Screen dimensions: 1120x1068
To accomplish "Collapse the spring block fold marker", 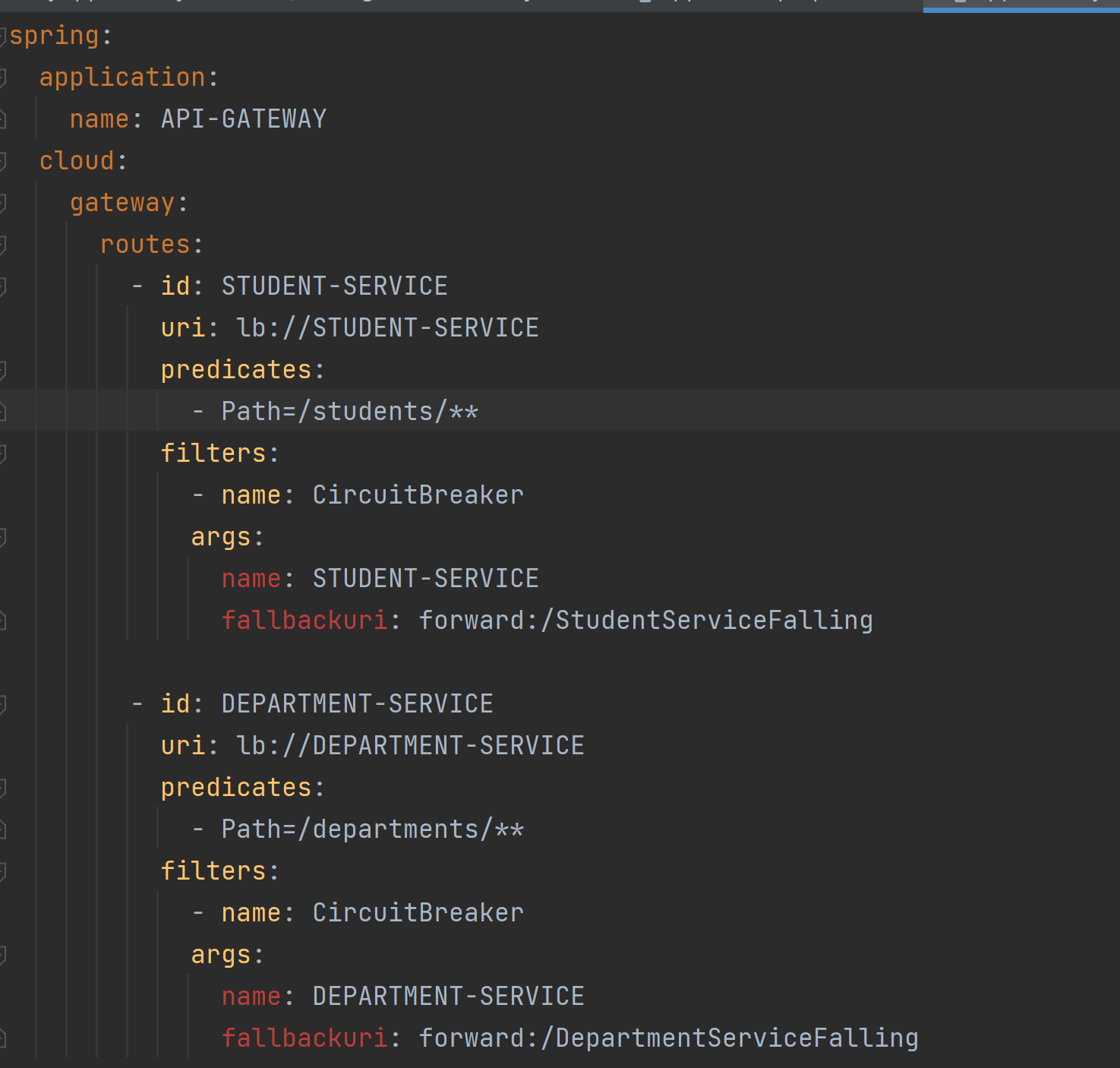I will (x=3, y=36).
